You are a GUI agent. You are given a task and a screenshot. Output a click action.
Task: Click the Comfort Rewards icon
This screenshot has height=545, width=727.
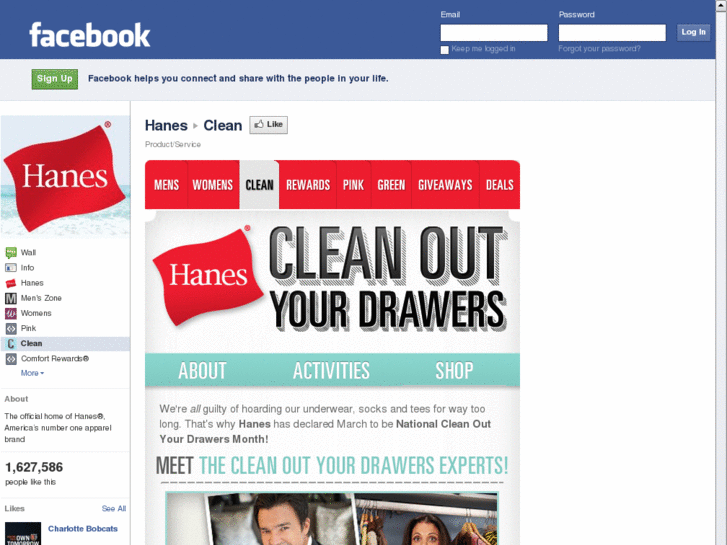(x=11, y=359)
